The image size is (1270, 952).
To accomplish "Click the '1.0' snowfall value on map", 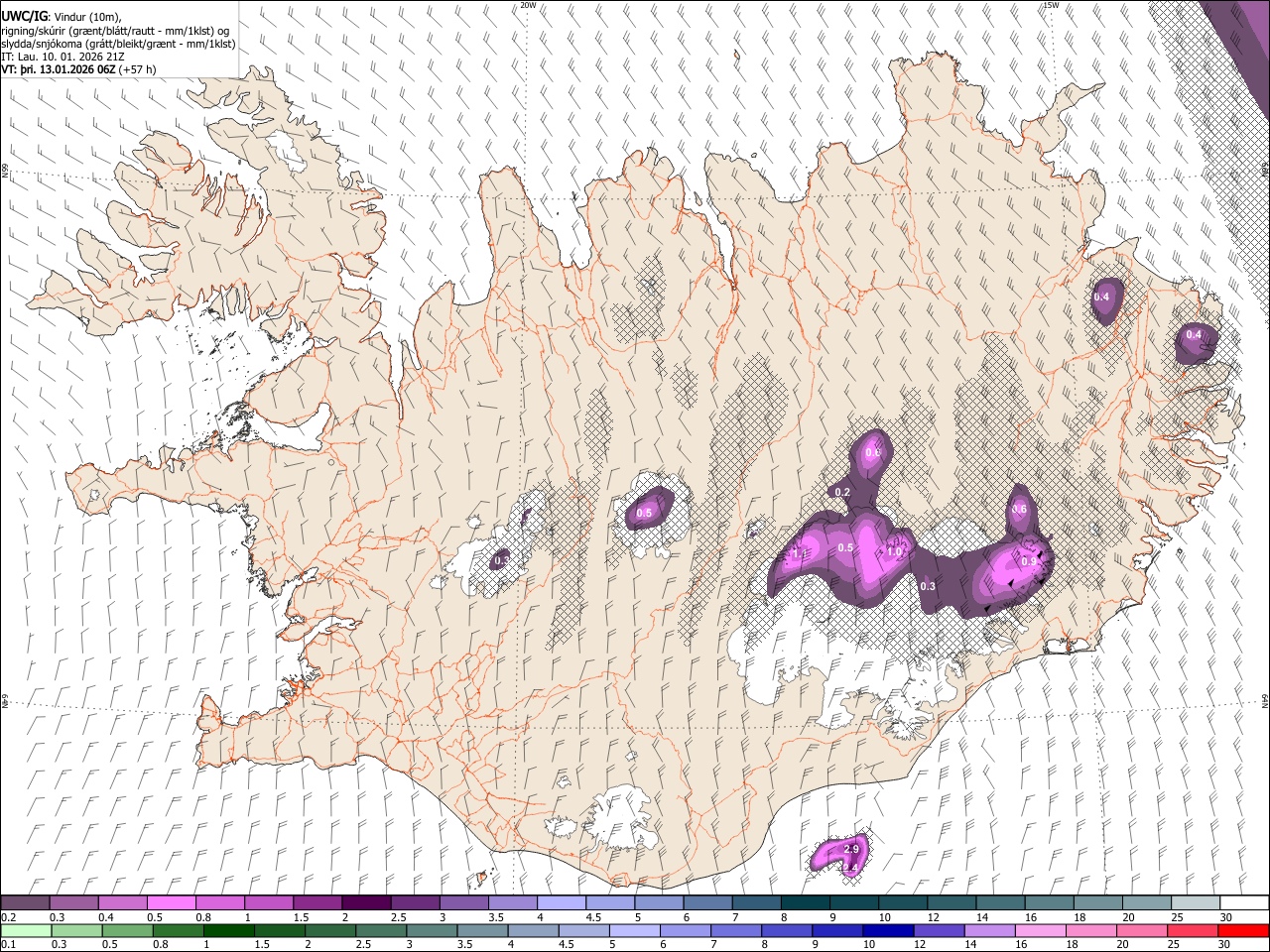I will pyautogui.click(x=895, y=550).
